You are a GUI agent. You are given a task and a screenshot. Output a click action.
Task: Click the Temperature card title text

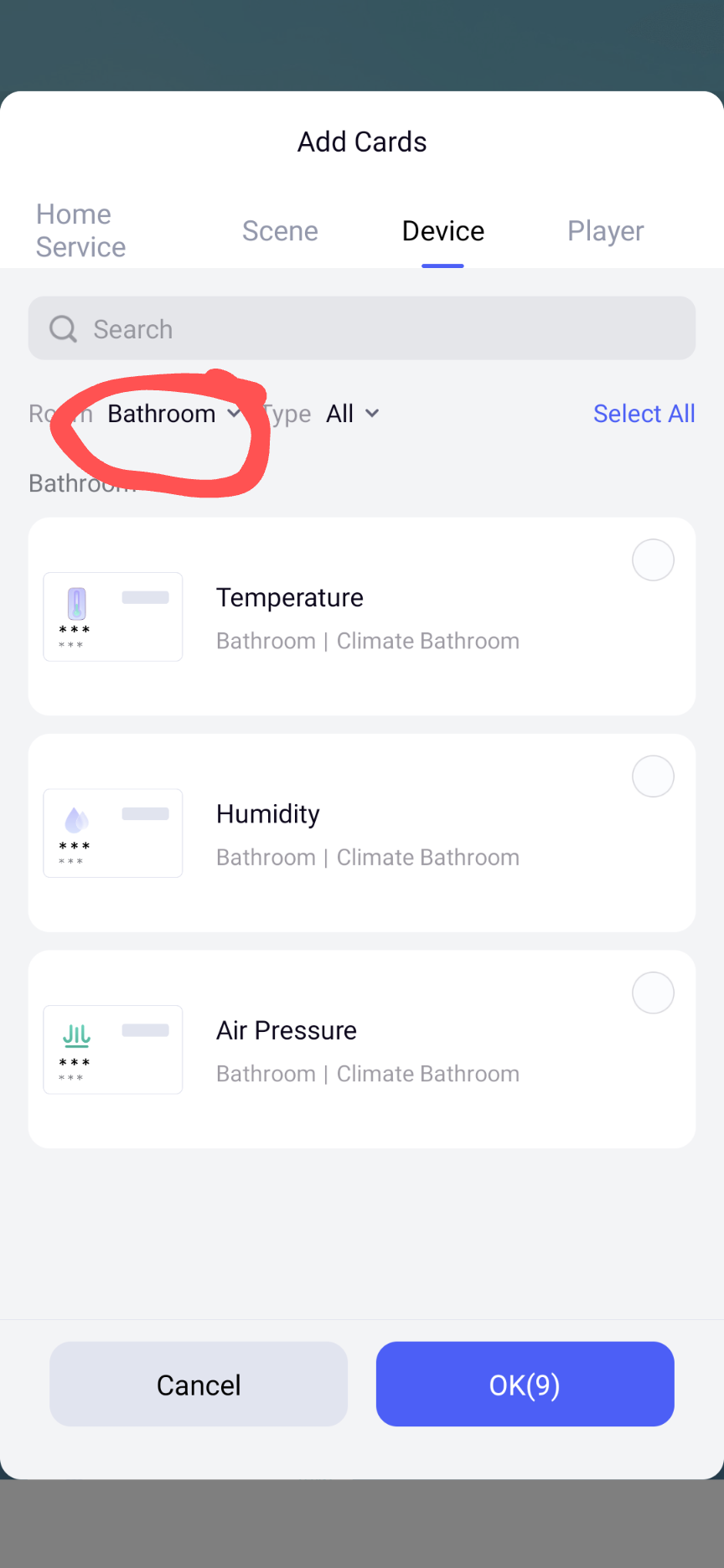pyautogui.click(x=290, y=598)
